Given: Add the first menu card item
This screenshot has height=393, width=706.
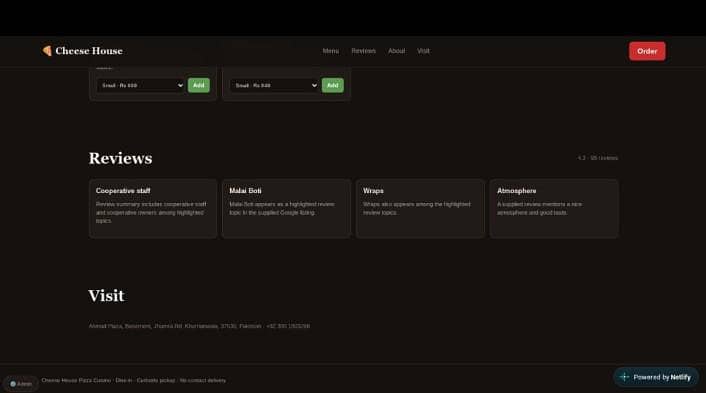Looking at the screenshot, I should 199,85.
